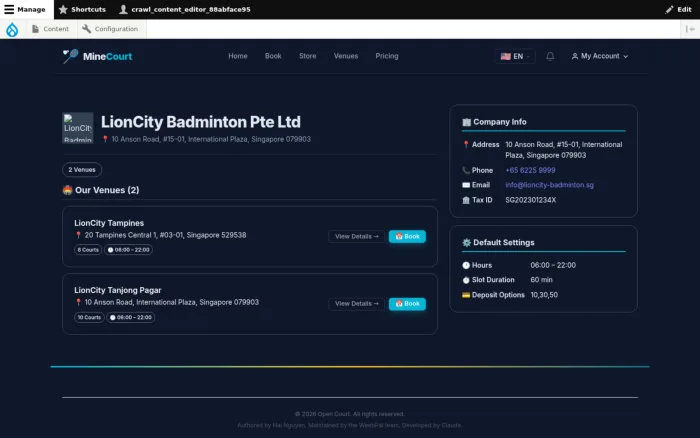The width and height of the screenshot is (700, 438).
Task: Open the Venues nav item
Action: click(346, 56)
